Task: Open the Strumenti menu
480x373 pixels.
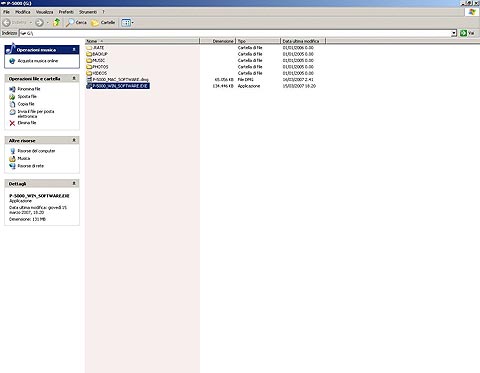Action: click(88, 12)
